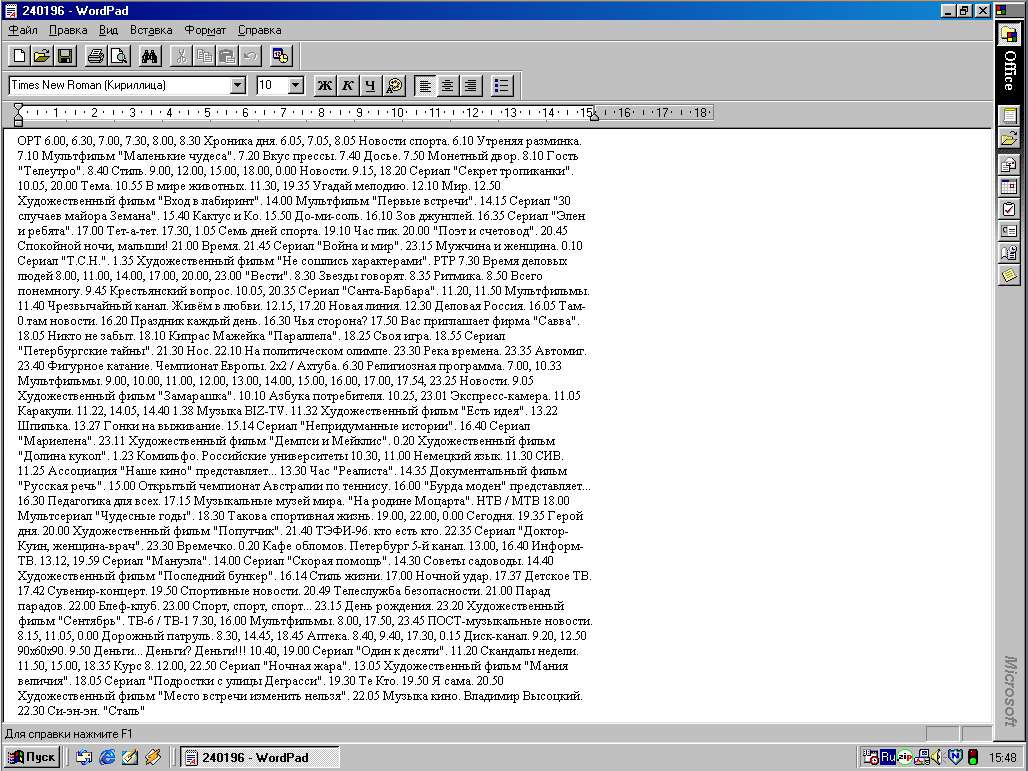The height and width of the screenshot is (771, 1028).
Task: Open Print Preview from the toolbar
Action: coord(118,56)
